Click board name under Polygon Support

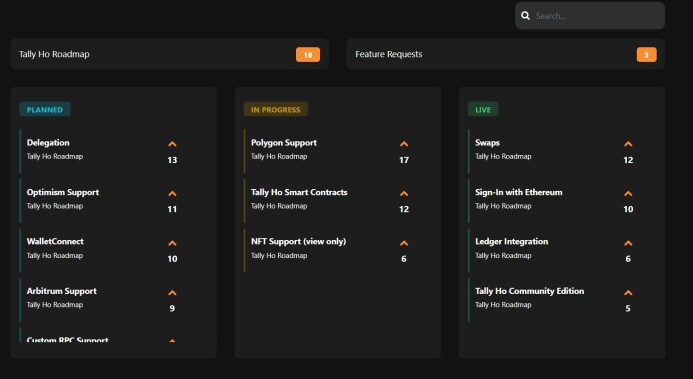point(279,156)
